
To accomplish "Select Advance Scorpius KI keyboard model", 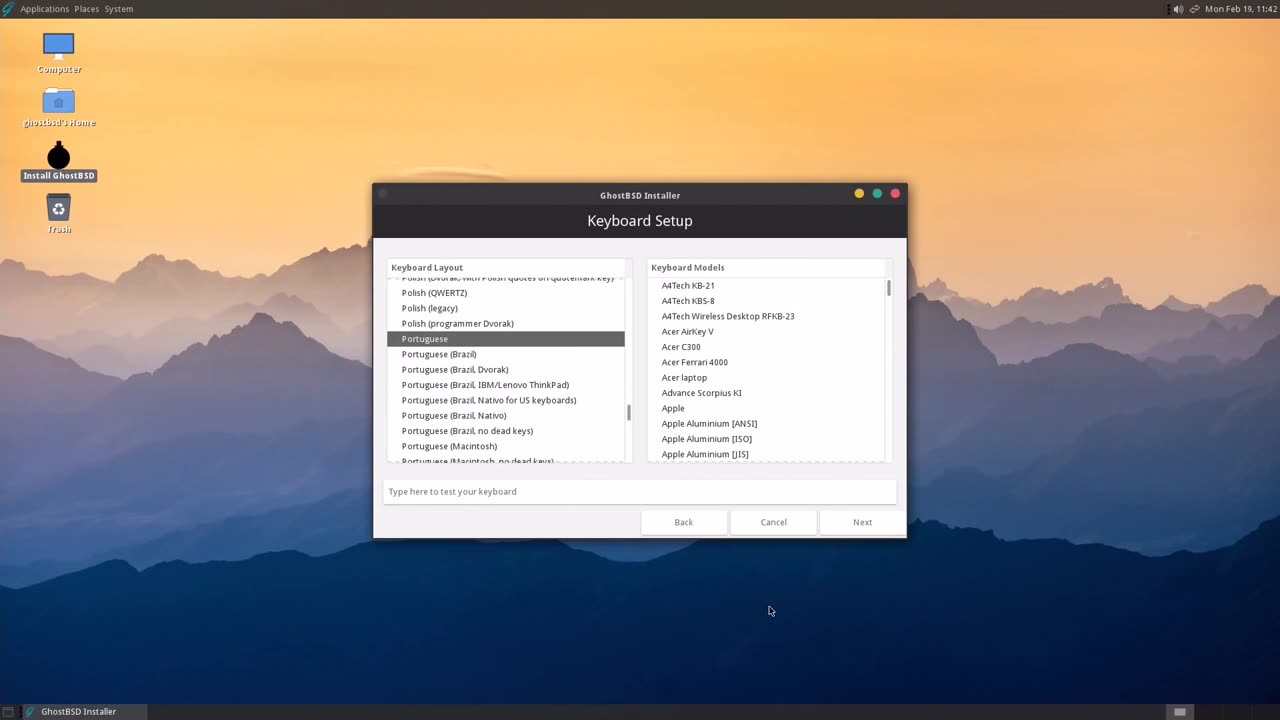I will tap(765, 393).
